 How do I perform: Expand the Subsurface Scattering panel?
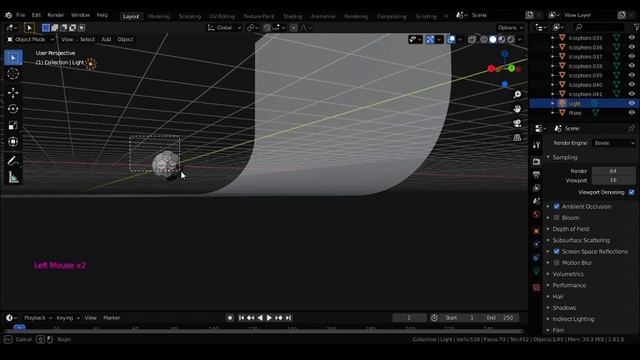click(548, 240)
